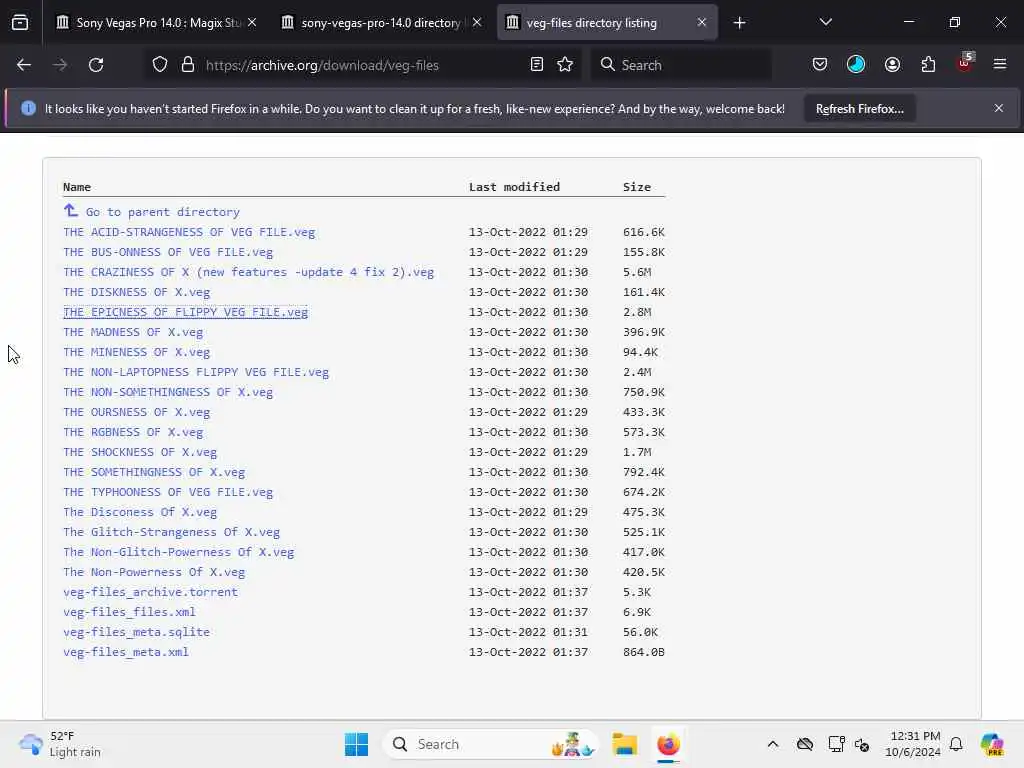Image resolution: width=1024 pixels, height=768 pixels.
Task: Close the veg-files directory listing tab
Action: [x=702, y=23]
